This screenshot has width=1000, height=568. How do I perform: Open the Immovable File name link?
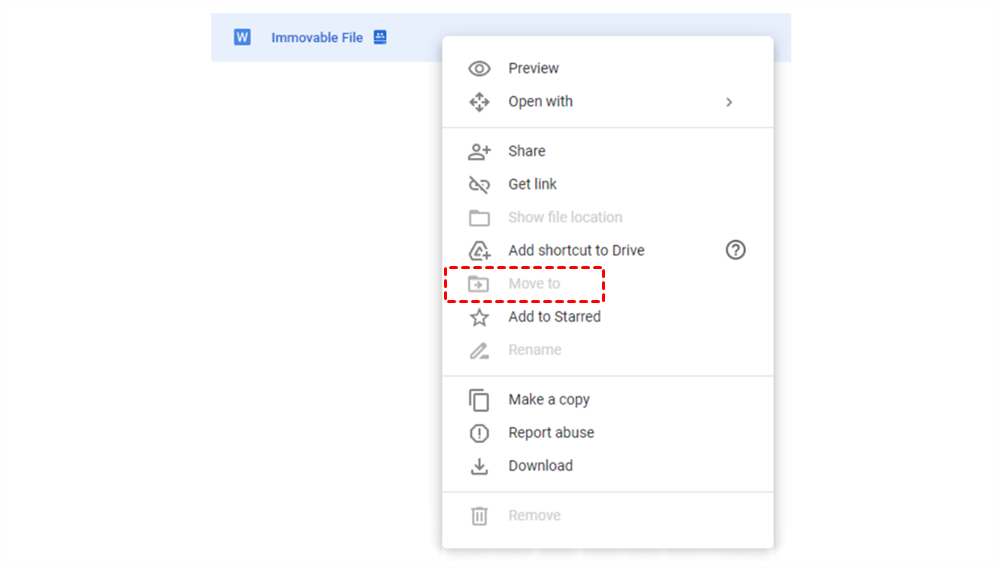316,38
